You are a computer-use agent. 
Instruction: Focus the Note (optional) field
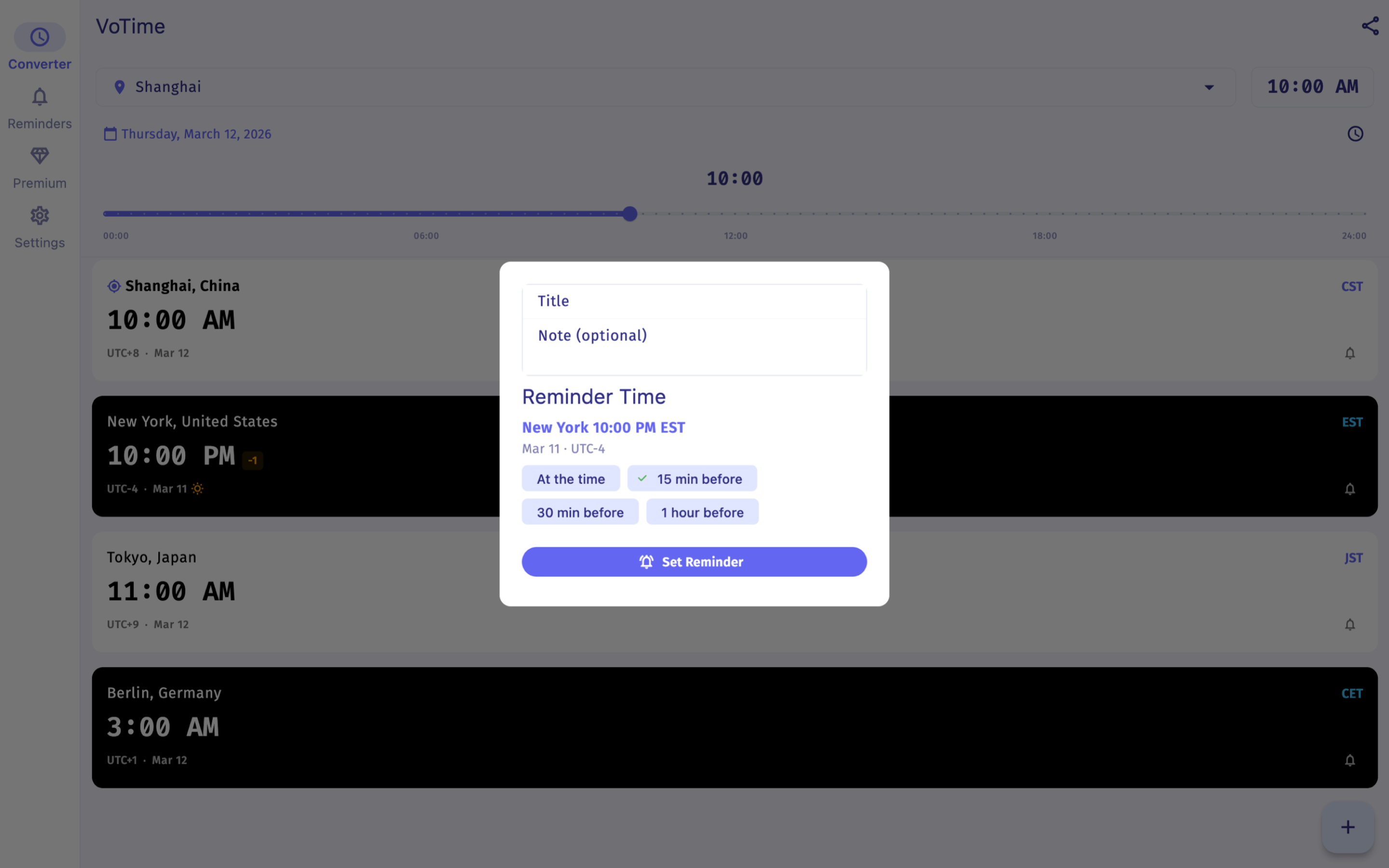tap(694, 346)
